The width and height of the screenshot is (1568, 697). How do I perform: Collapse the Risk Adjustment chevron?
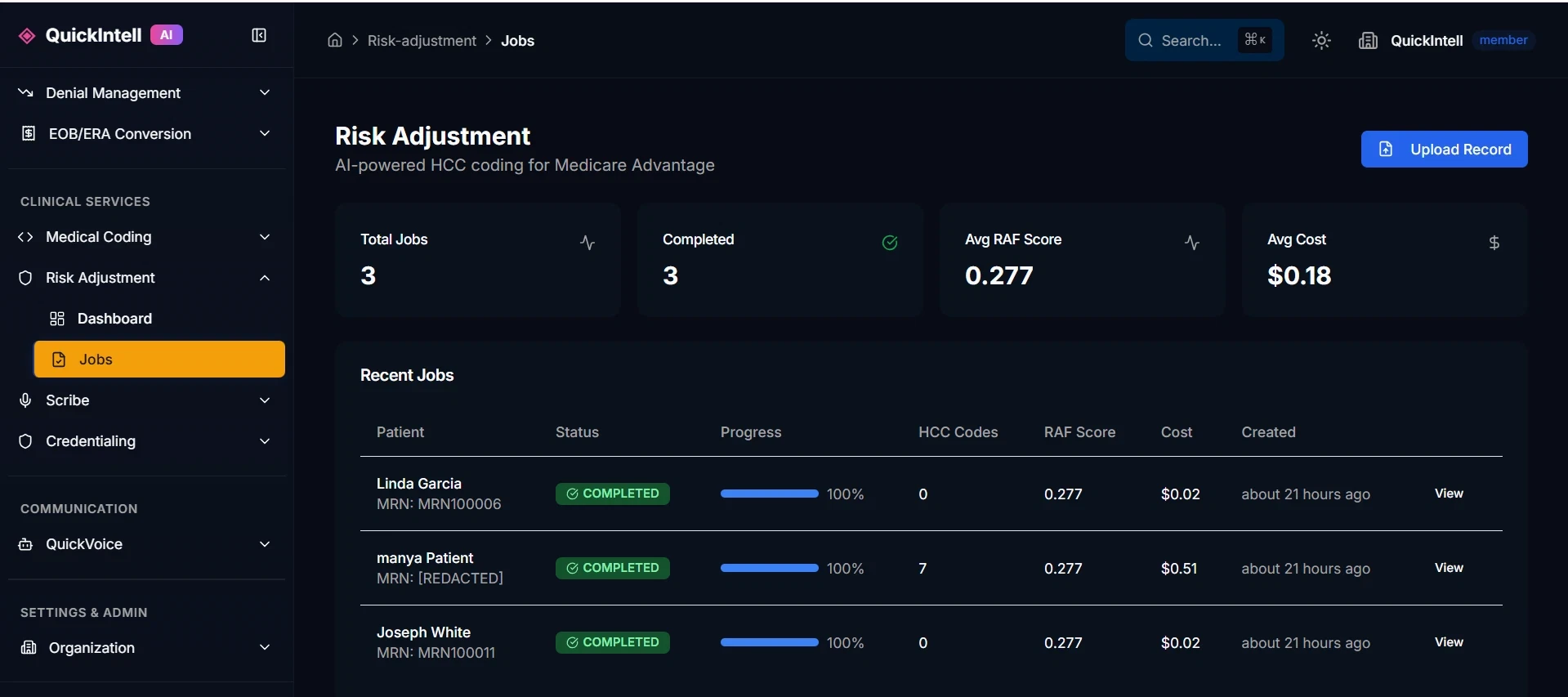click(265, 278)
